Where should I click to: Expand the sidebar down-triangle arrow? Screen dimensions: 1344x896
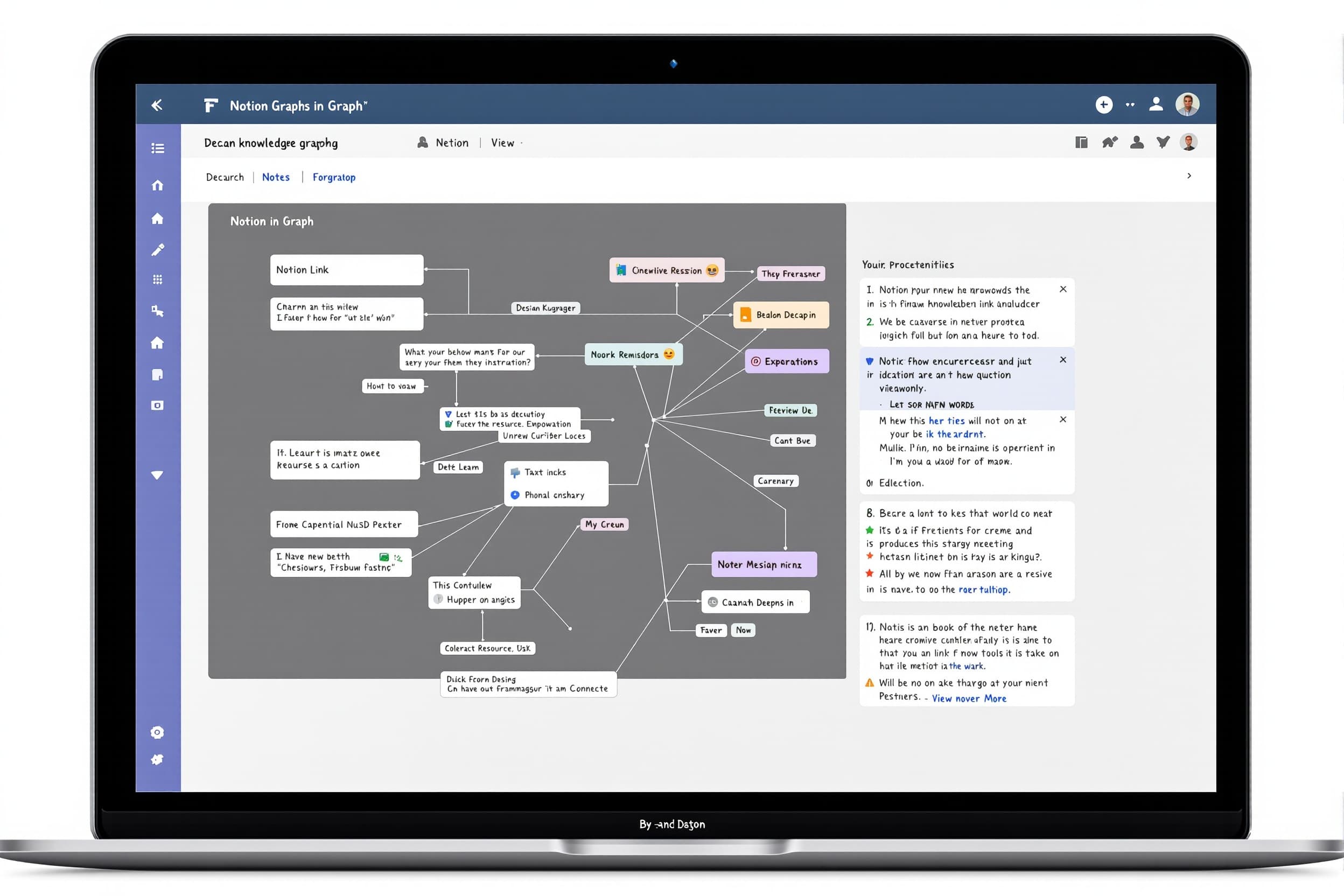[x=157, y=475]
